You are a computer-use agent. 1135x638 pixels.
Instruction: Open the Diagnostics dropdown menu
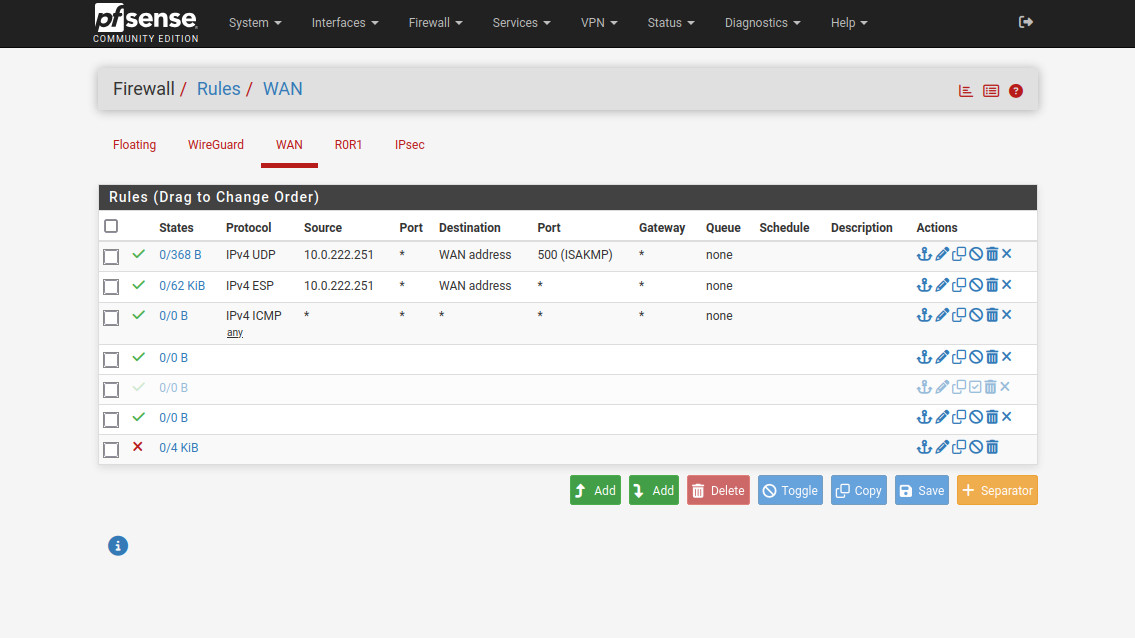tap(762, 23)
